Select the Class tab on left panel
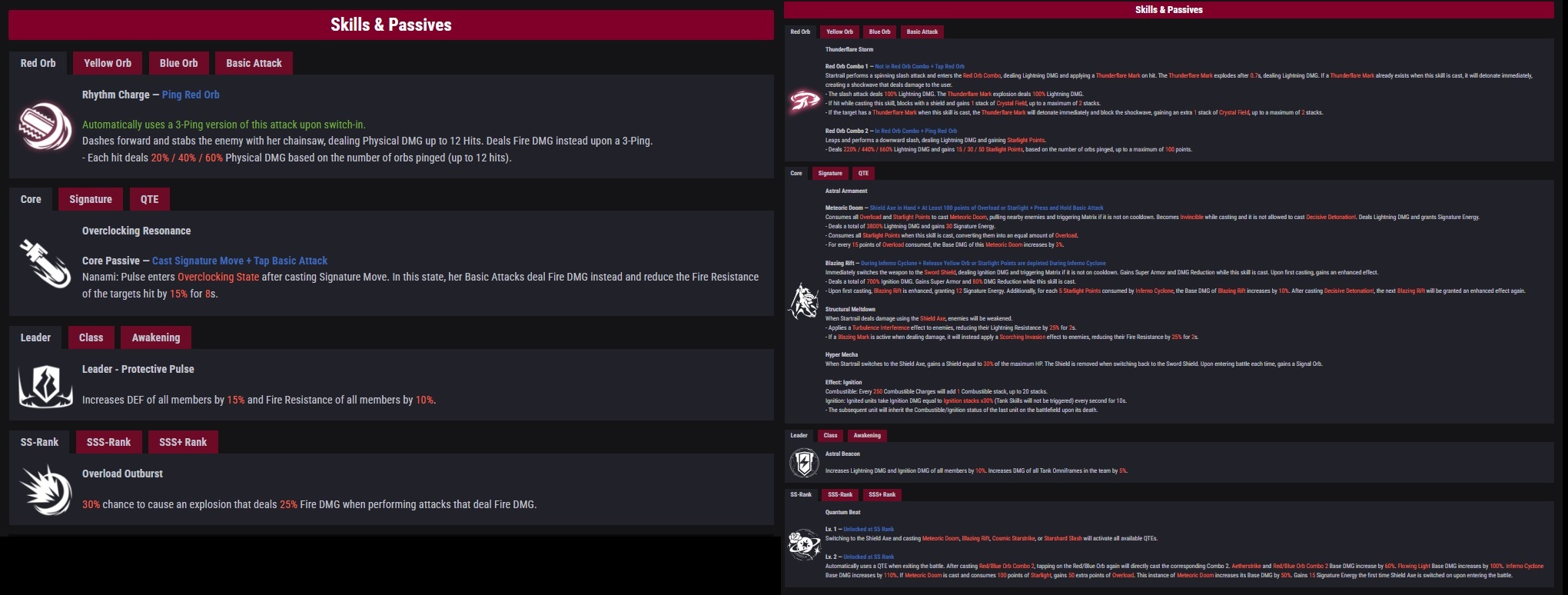Viewport: 1568px width, 595px height. (x=91, y=337)
